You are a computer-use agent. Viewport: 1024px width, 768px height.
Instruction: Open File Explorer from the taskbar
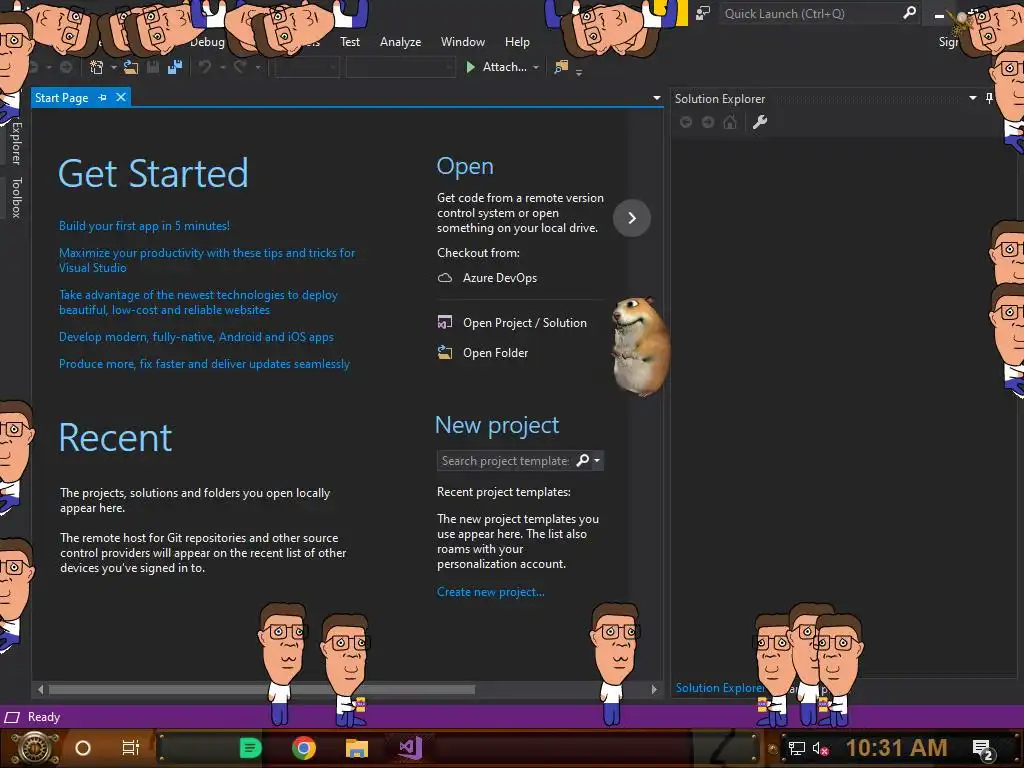(x=357, y=748)
